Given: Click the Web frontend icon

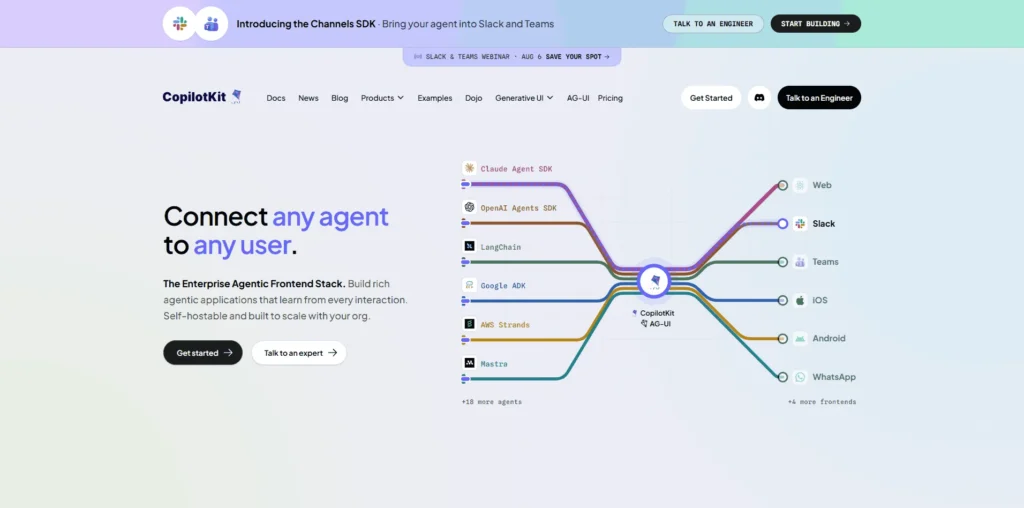Looking at the screenshot, I should (800, 185).
